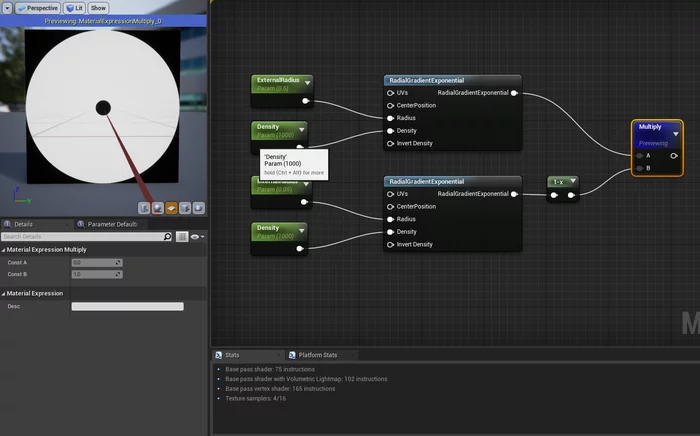Viewport: 700px width, 436px height.
Task: Open viewport options arrow beside Perspective
Action: (x=7, y=8)
